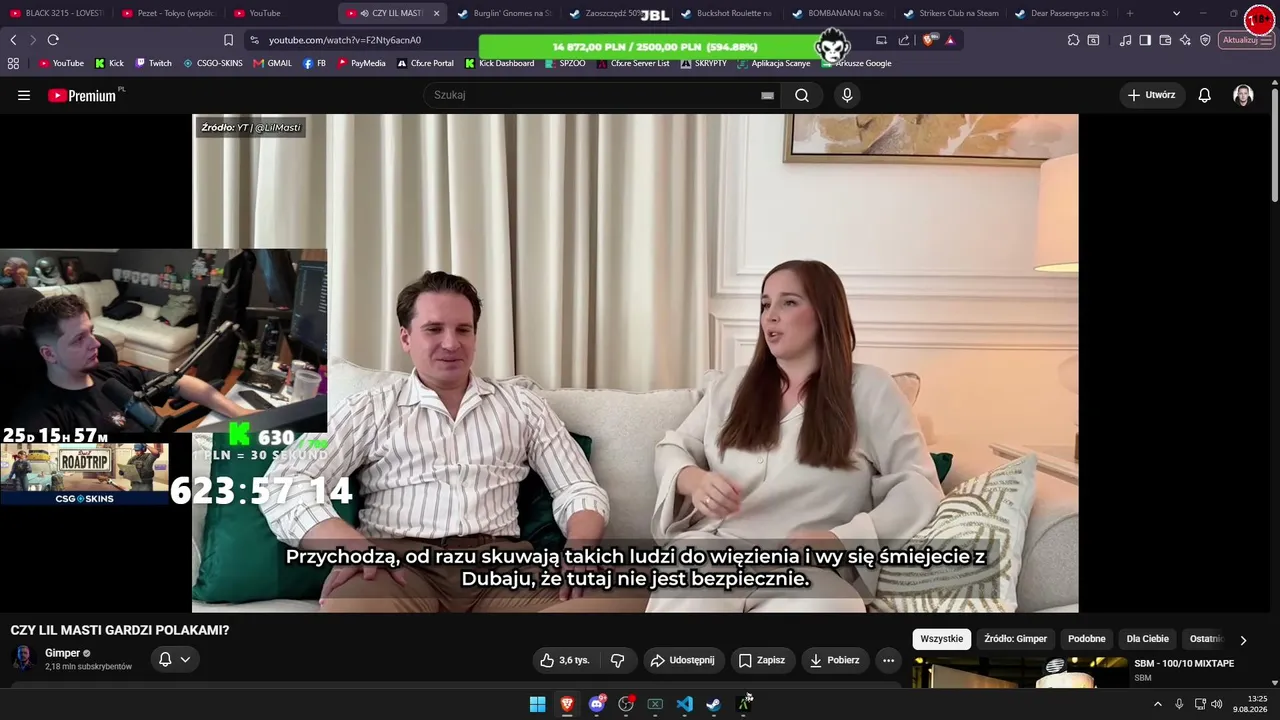
Task: Select the Podobne filter chip
Action: pos(1086,639)
